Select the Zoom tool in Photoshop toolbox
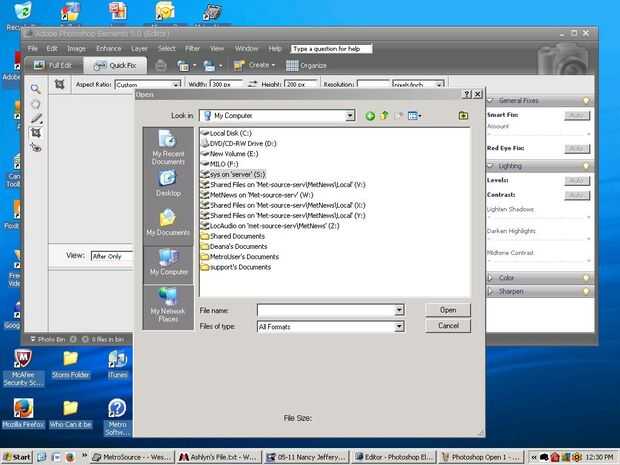 pyautogui.click(x=36, y=89)
